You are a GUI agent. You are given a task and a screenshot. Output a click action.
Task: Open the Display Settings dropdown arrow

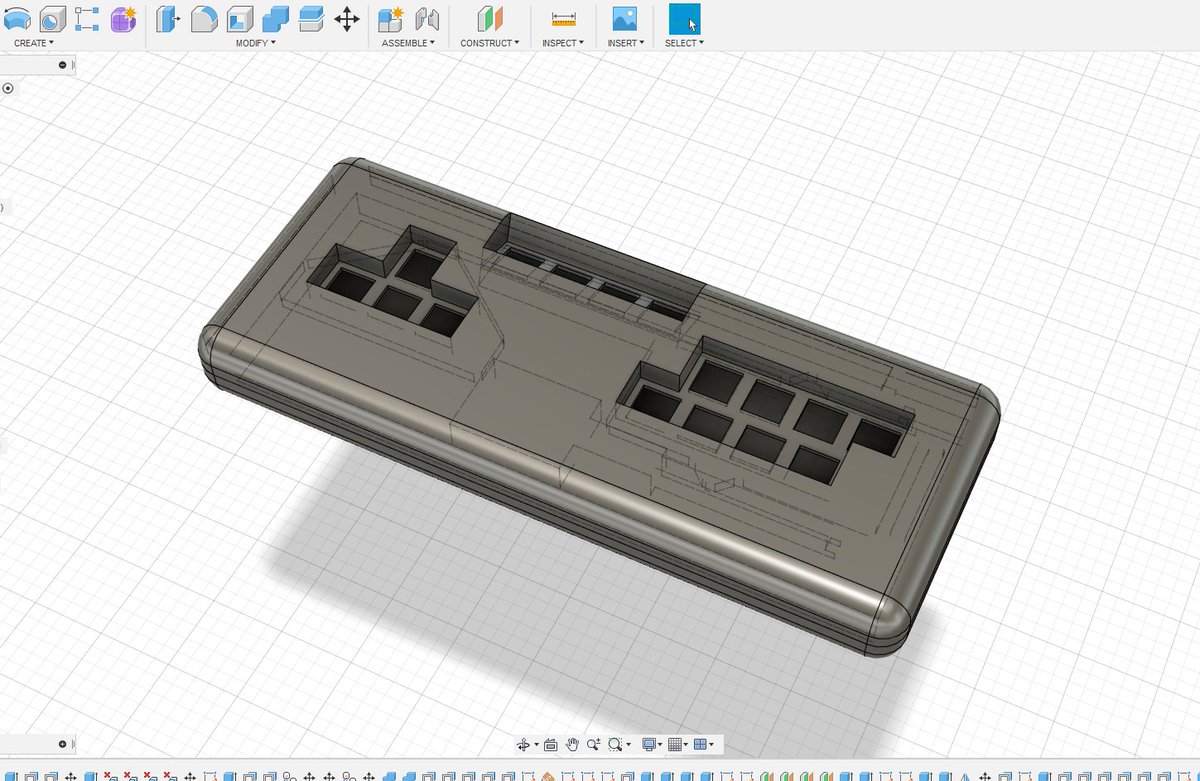point(660,745)
